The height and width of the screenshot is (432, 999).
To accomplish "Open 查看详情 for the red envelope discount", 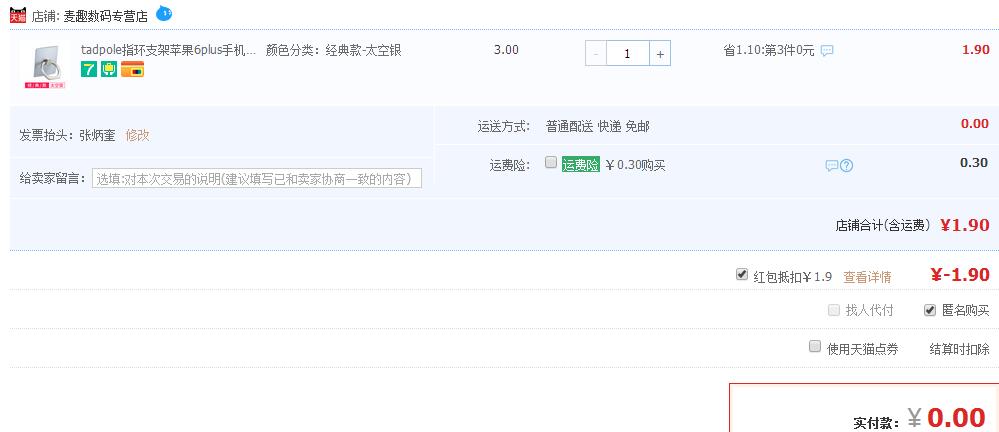I will pyautogui.click(x=867, y=277).
